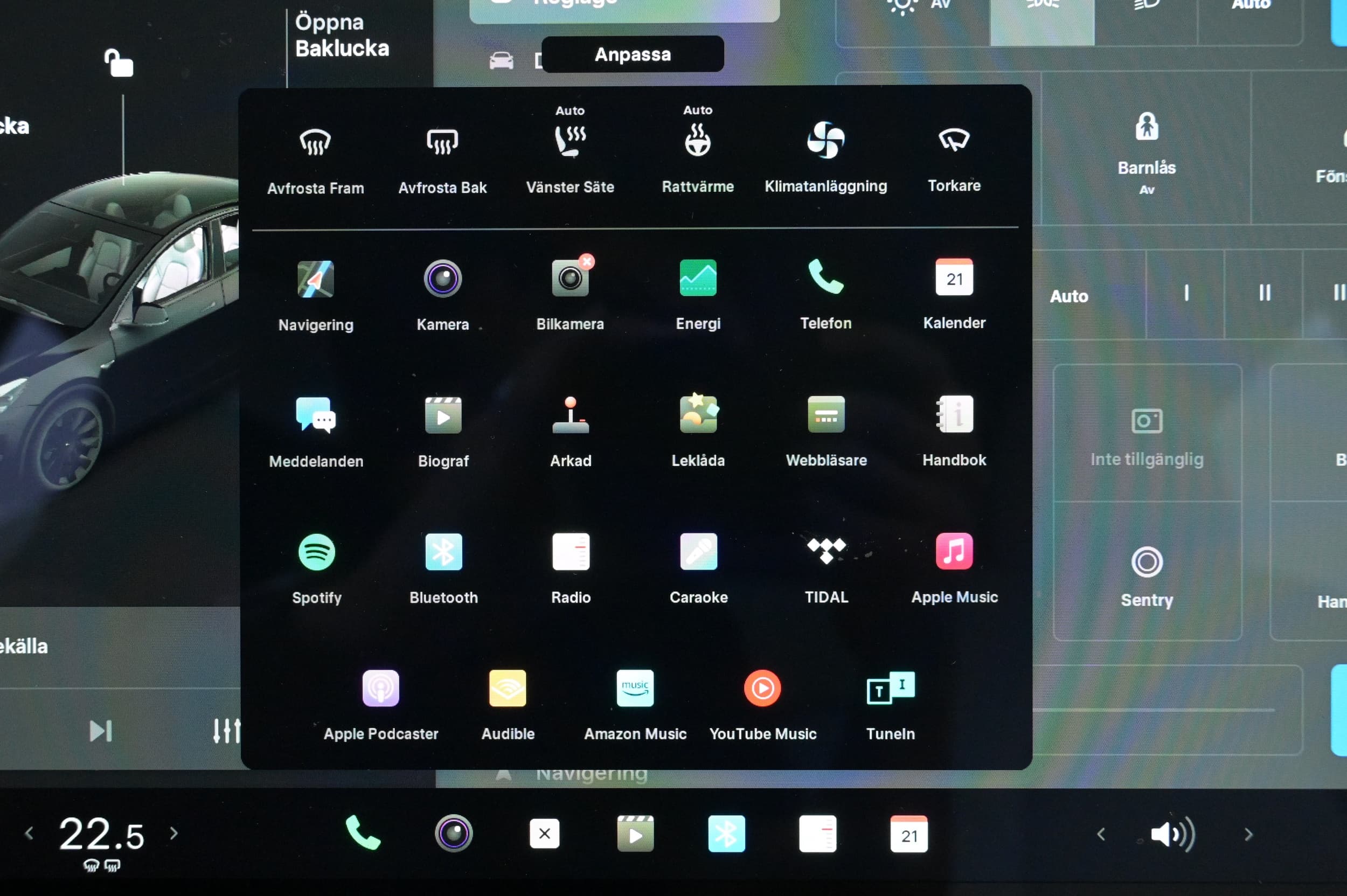Open Bluetooth app in grid
The width and height of the screenshot is (1347, 896).
(x=443, y=552)
